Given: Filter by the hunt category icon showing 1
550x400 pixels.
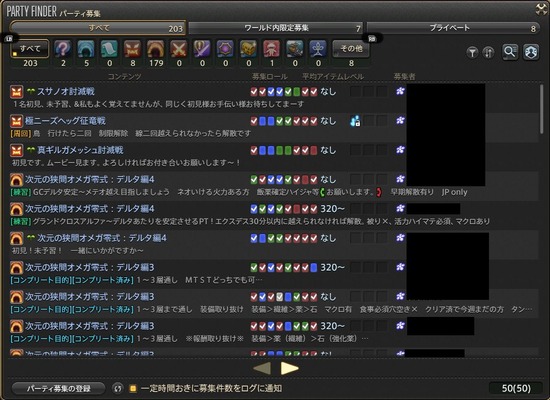Looking at the screenshot, I should pos(271,49).
